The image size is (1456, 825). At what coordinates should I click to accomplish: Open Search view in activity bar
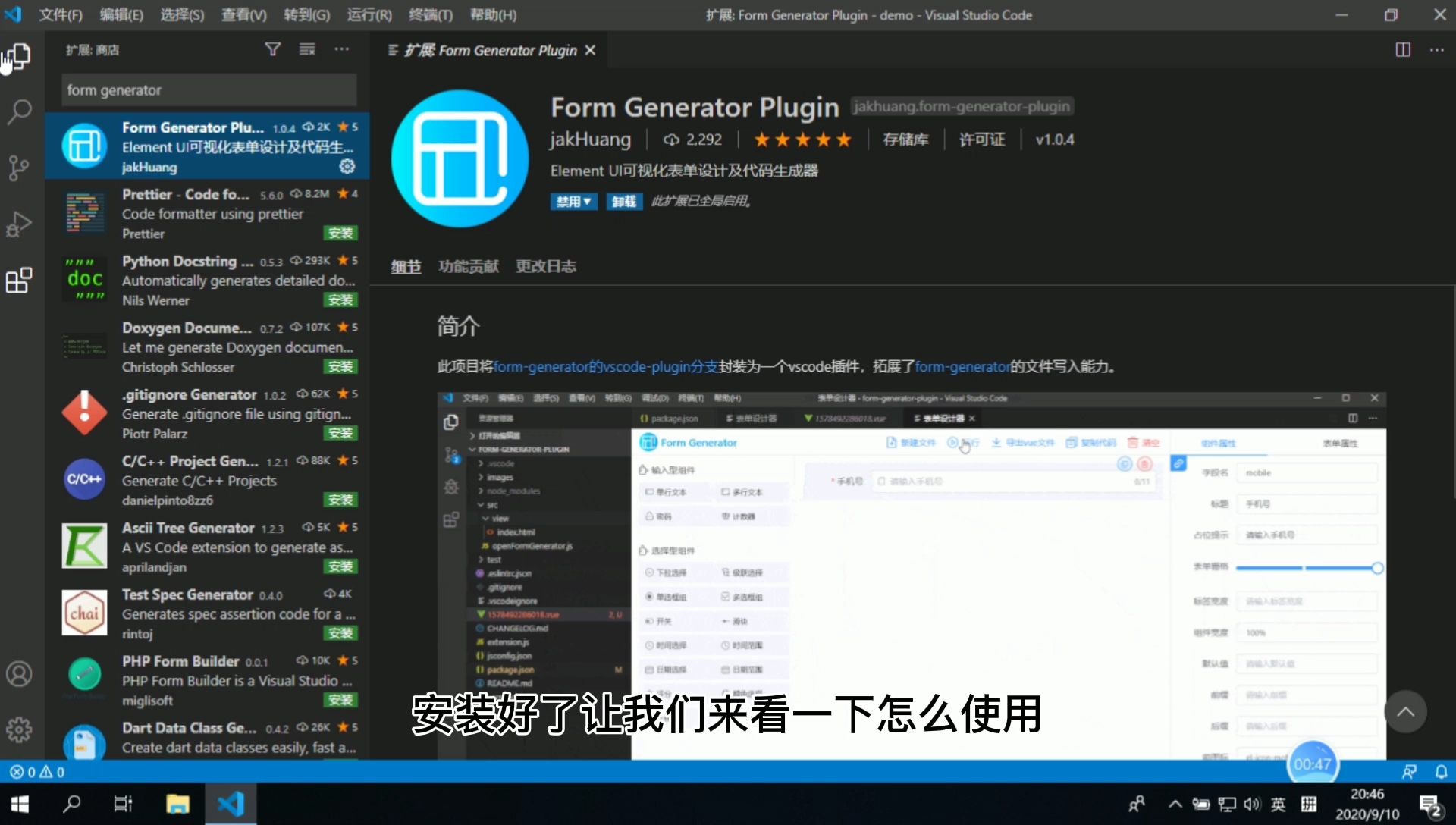coord(19,112)
